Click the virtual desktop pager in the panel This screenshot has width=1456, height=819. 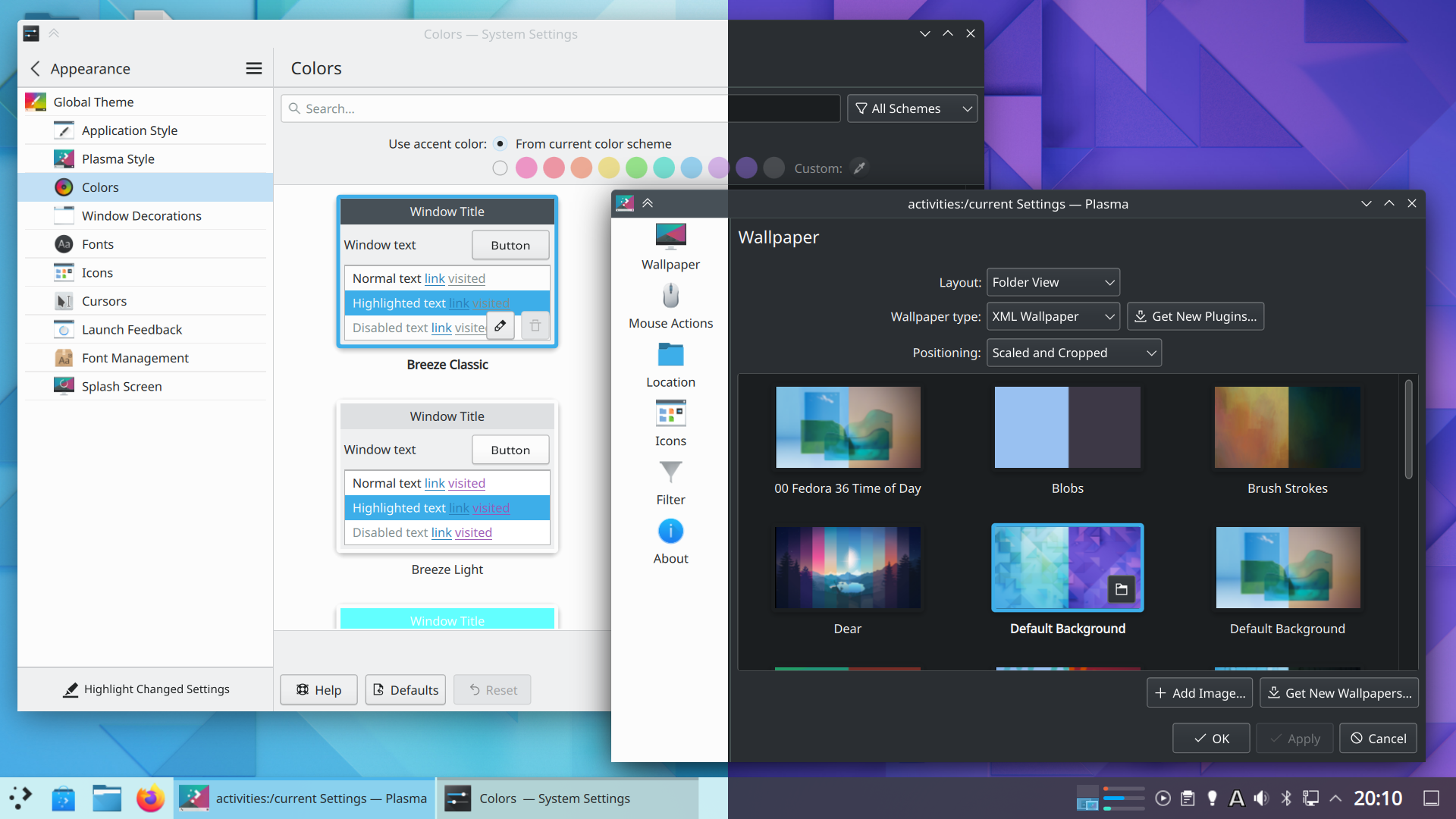(x=1087, y=798)
